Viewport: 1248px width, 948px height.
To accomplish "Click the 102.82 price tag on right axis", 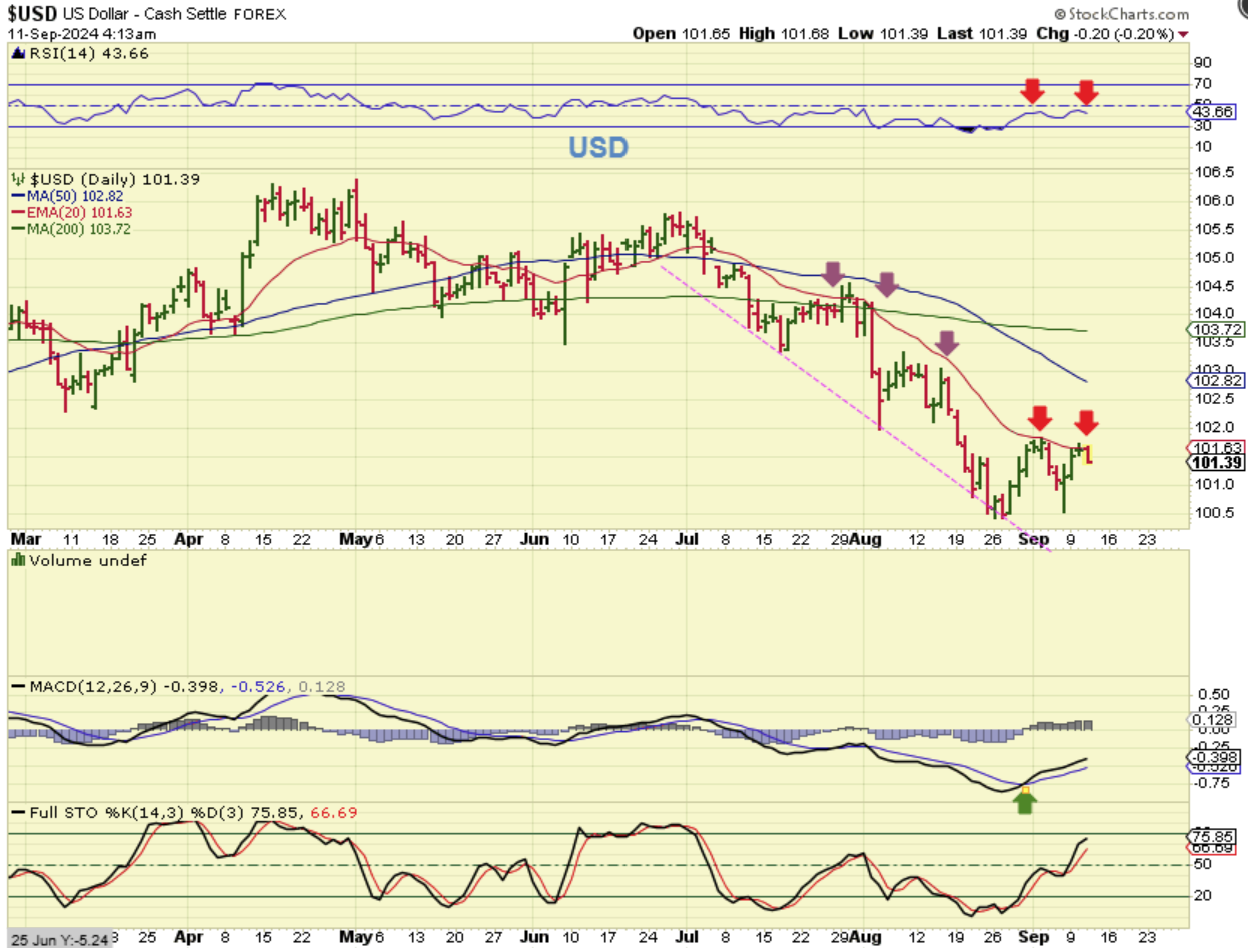I will tap(1217, 380).
